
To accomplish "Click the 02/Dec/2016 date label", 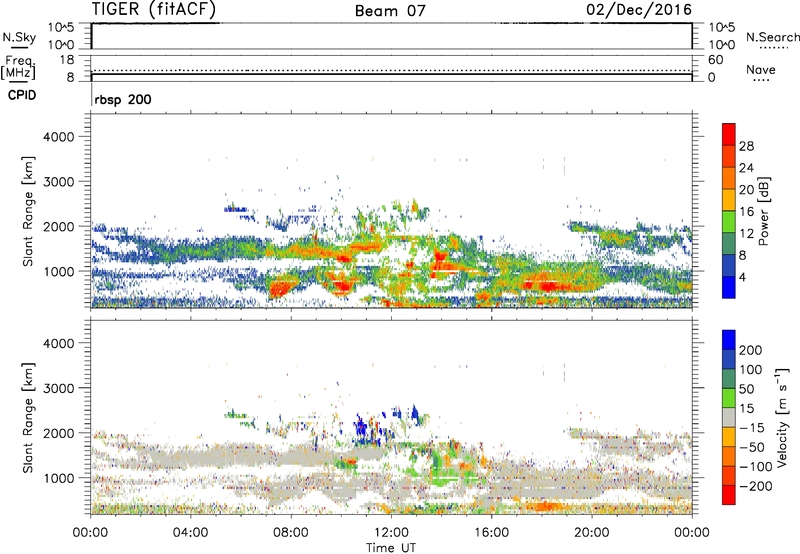I will click(x=639, y=9).
